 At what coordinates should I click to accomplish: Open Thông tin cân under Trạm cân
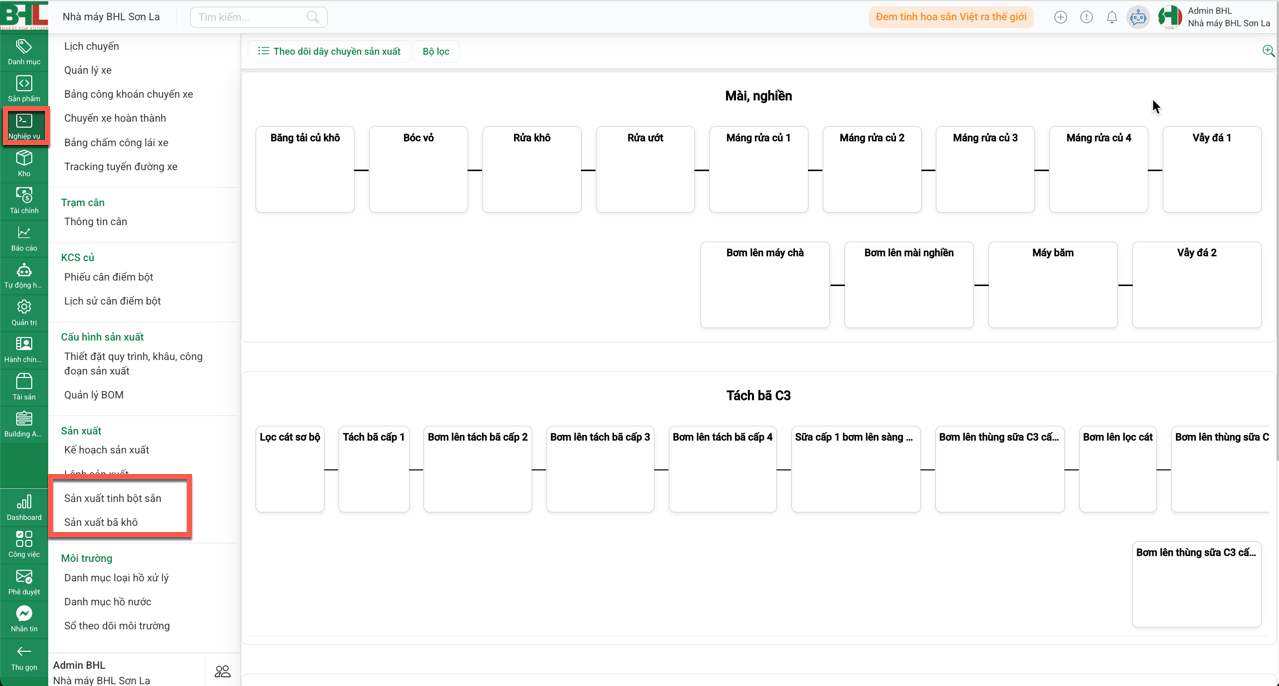coord(95,221)
